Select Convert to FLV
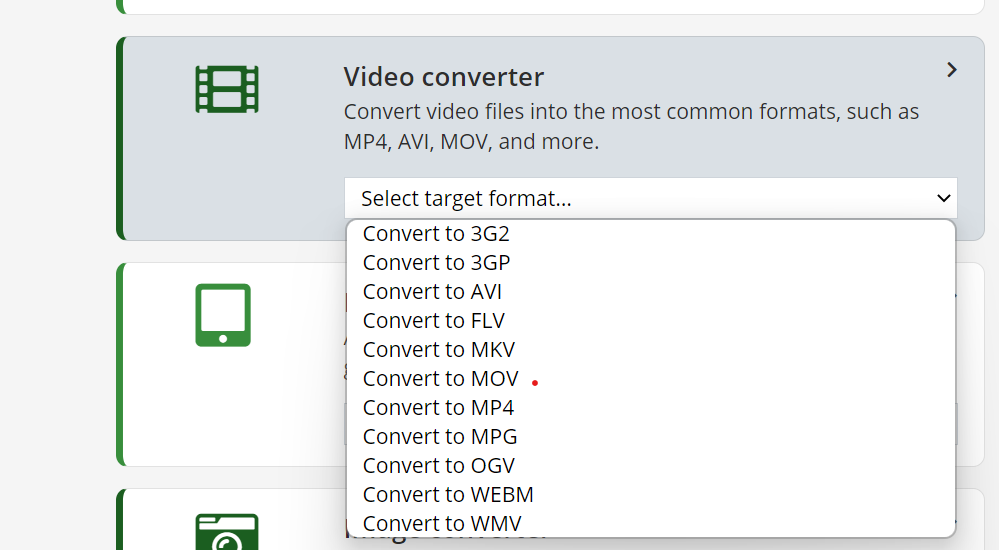Viewport: 999px width, 550px height. (x=650, y=321)
